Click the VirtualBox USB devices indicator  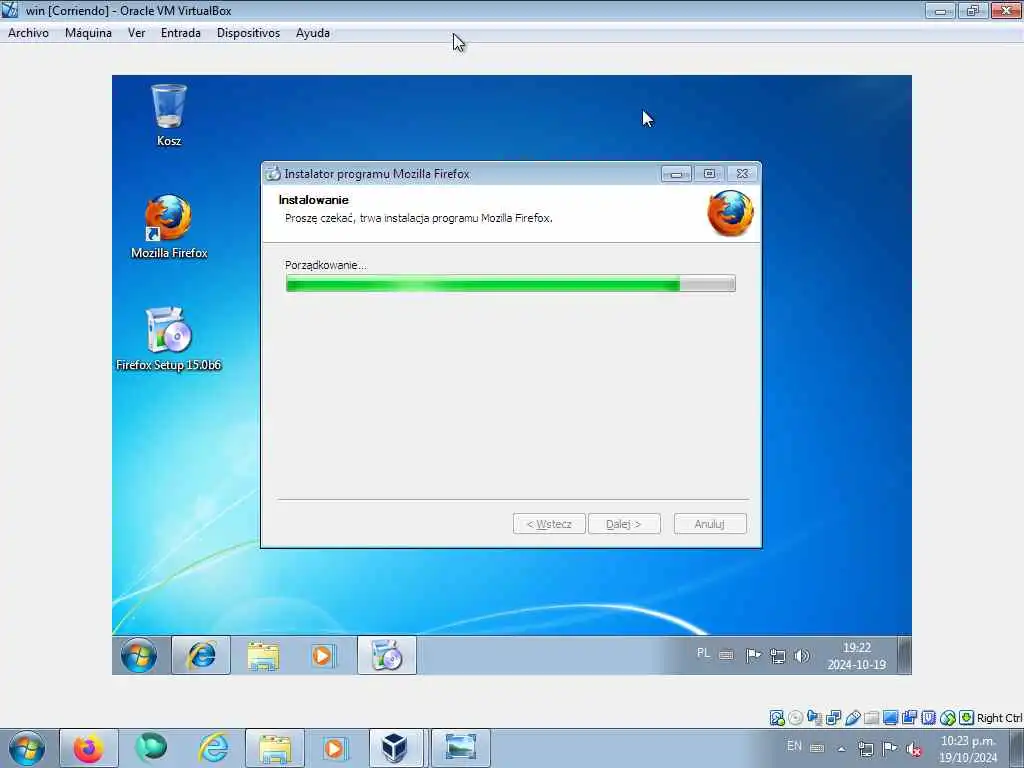pyautogui.click(x=853, y=718)
